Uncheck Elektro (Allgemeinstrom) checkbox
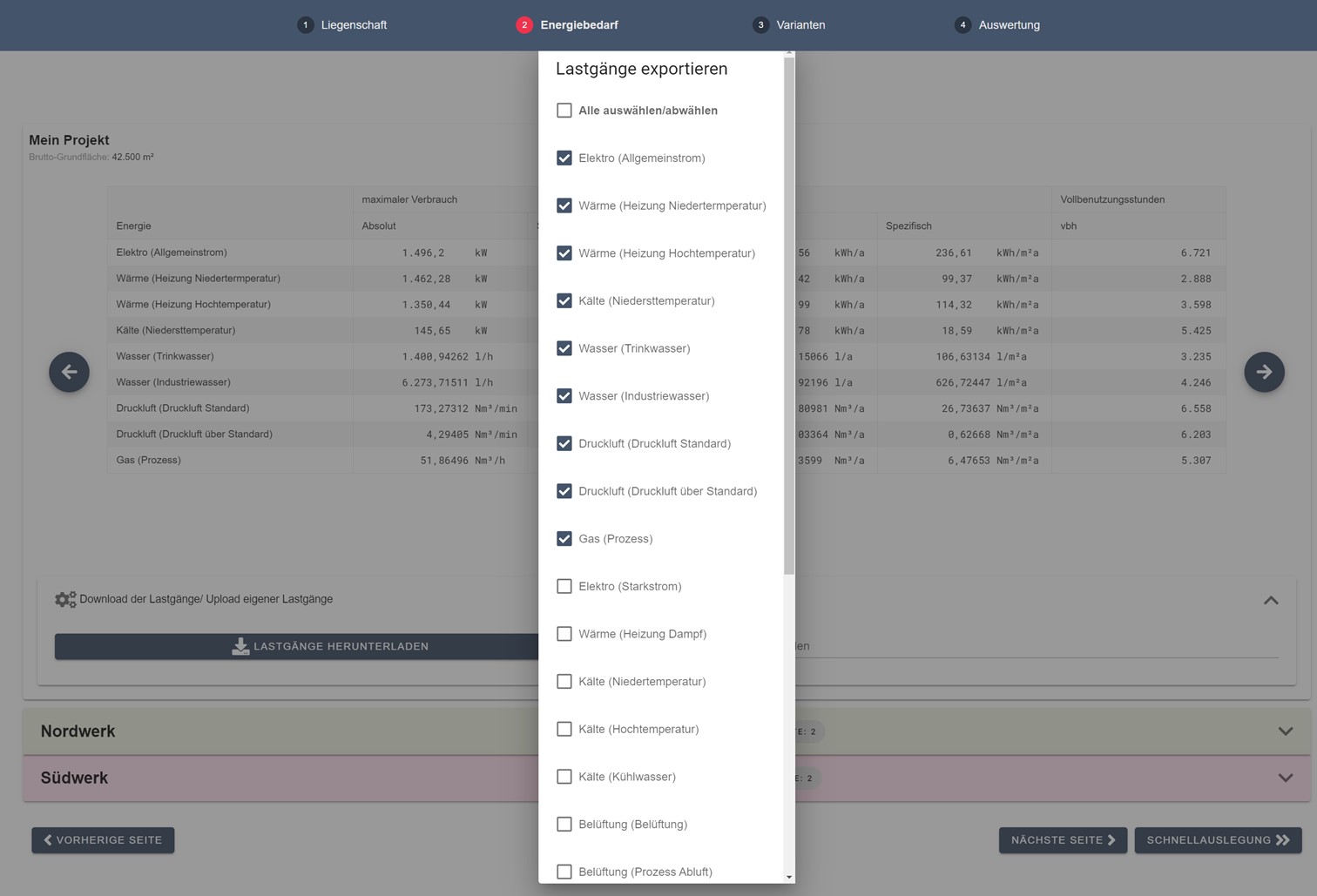 point(564,158)
